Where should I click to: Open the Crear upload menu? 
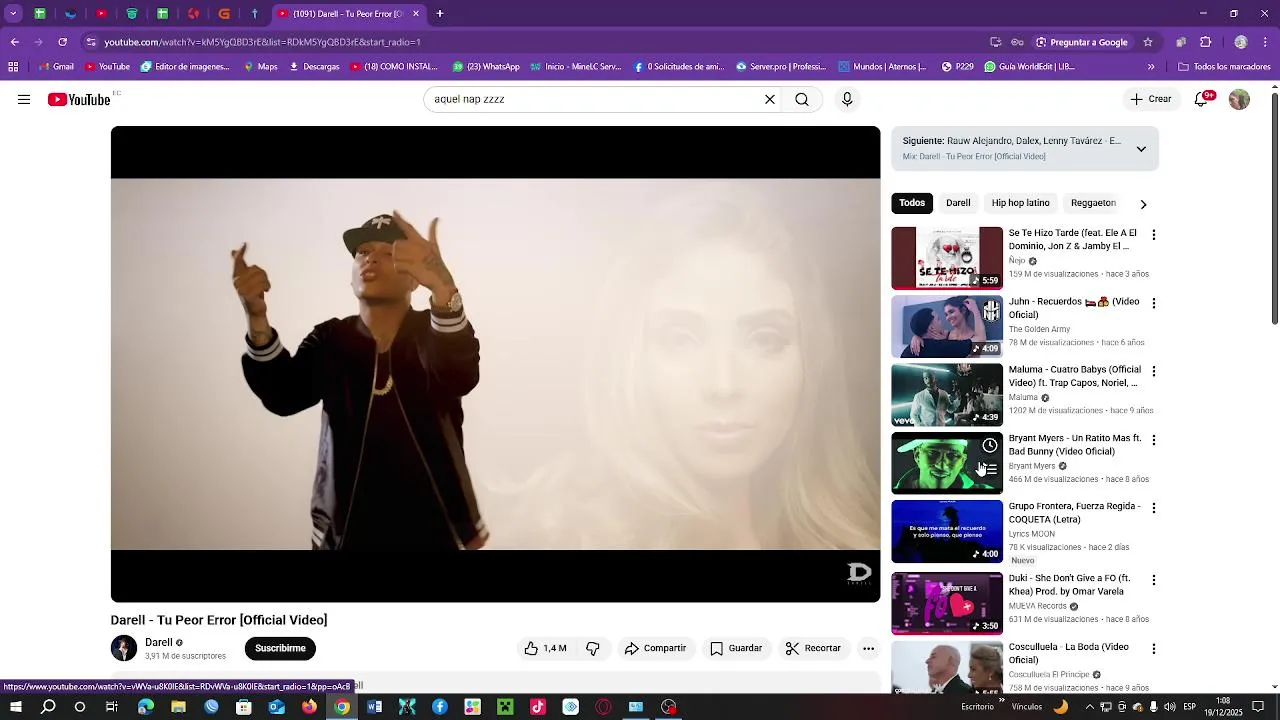tap(1151, 99)
